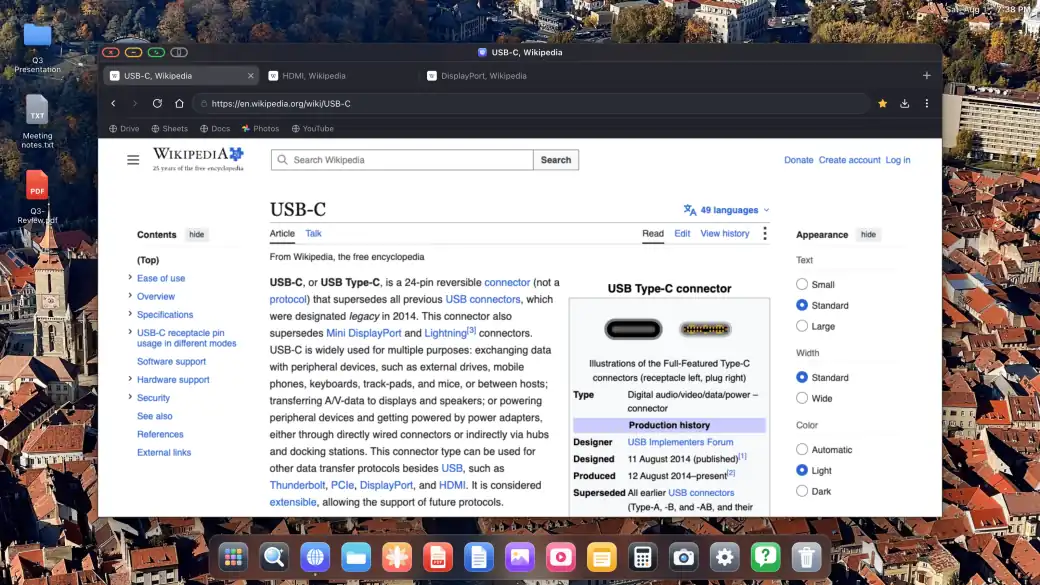
Task: Click the Wikipedia logo
Action: click(x=198, y=159)
